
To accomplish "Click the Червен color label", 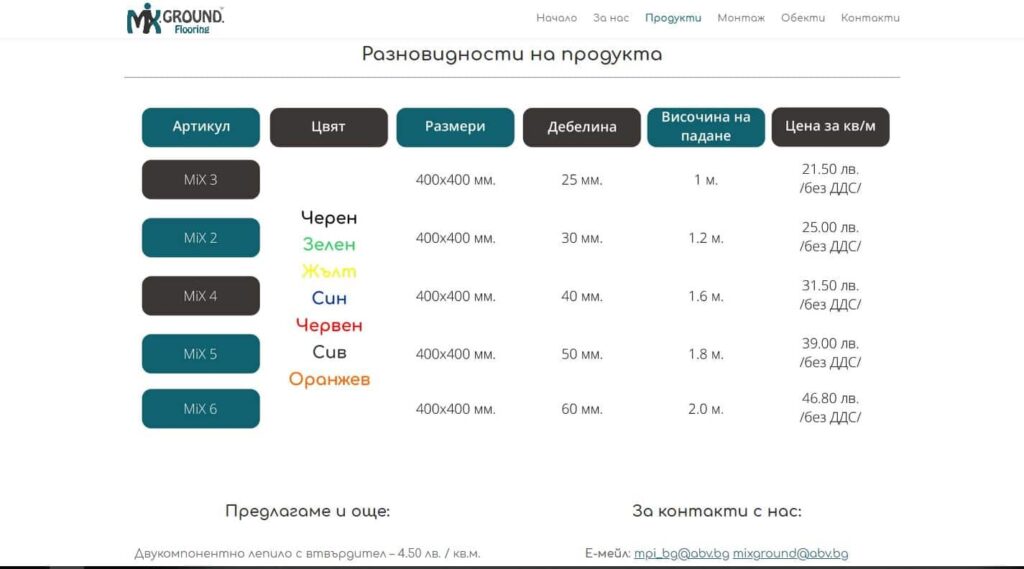I will pyautogui.click(x=329, y=325).
